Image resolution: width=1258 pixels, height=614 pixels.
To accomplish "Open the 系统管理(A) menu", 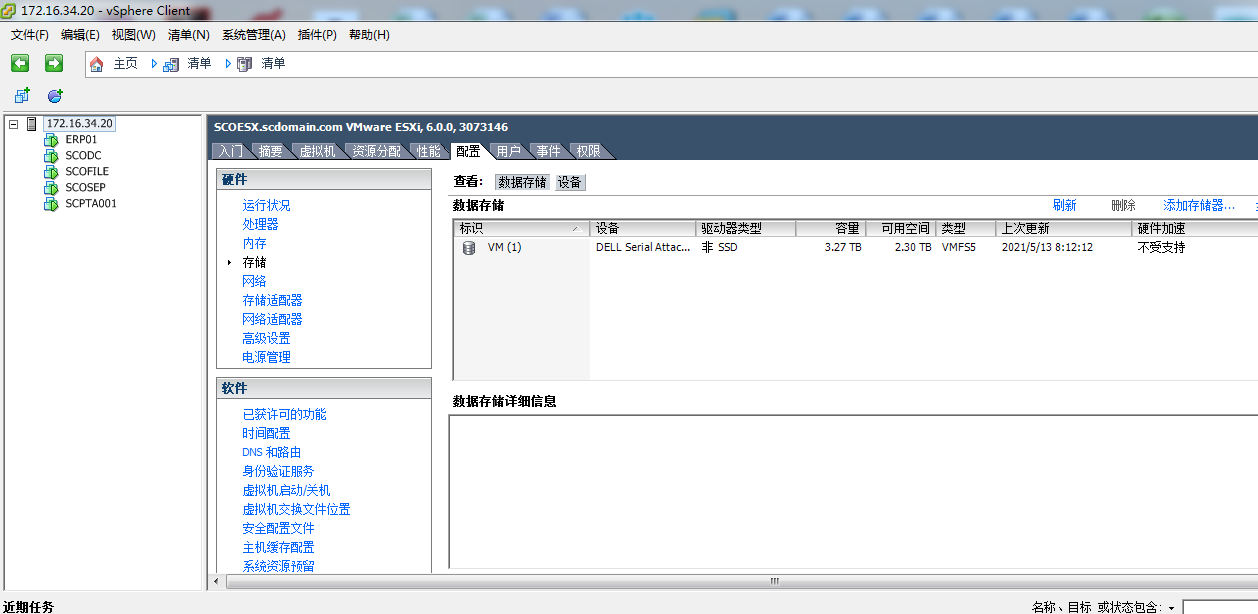I will point(254,35).
